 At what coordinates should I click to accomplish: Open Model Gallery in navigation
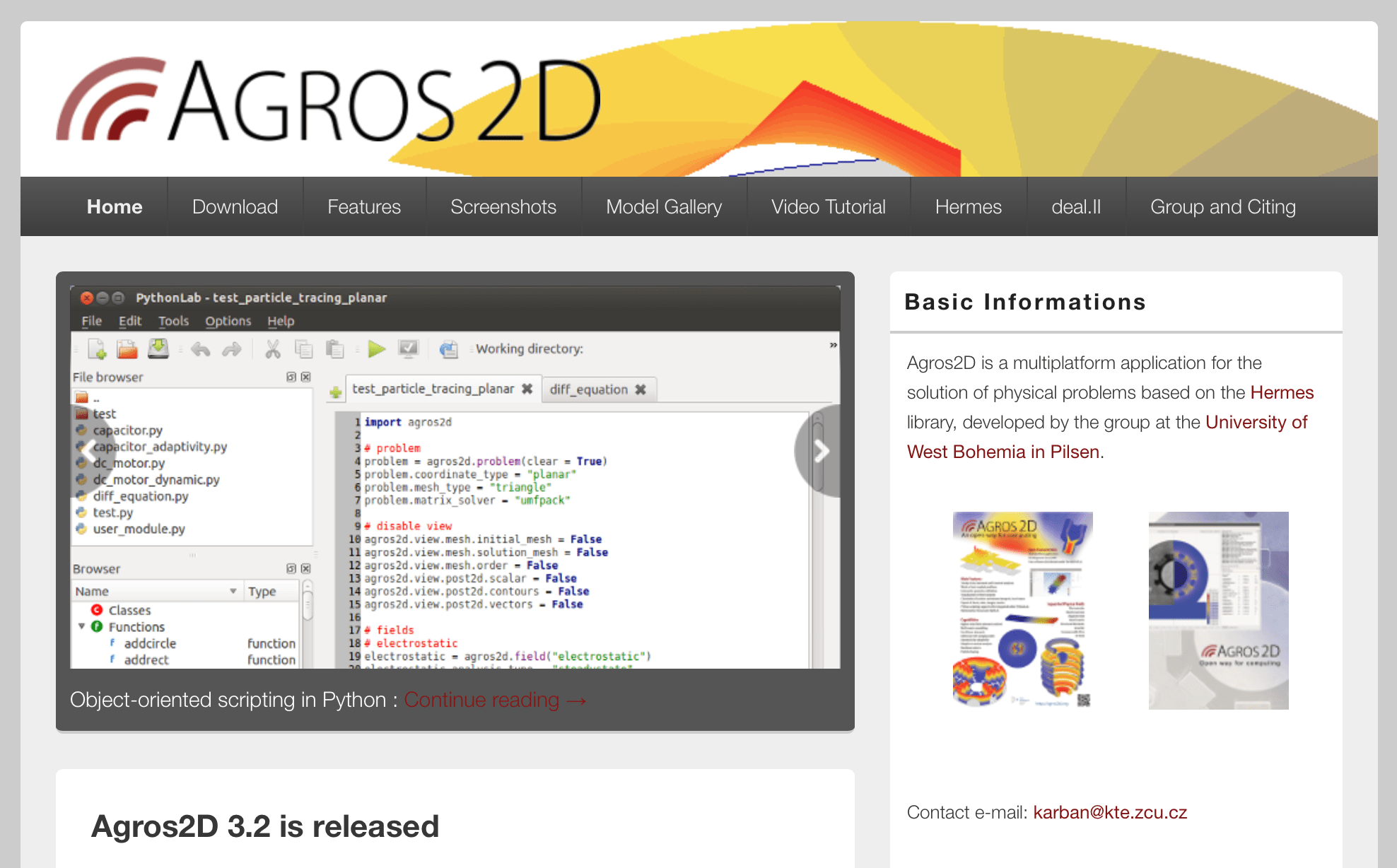pos(664,206)
